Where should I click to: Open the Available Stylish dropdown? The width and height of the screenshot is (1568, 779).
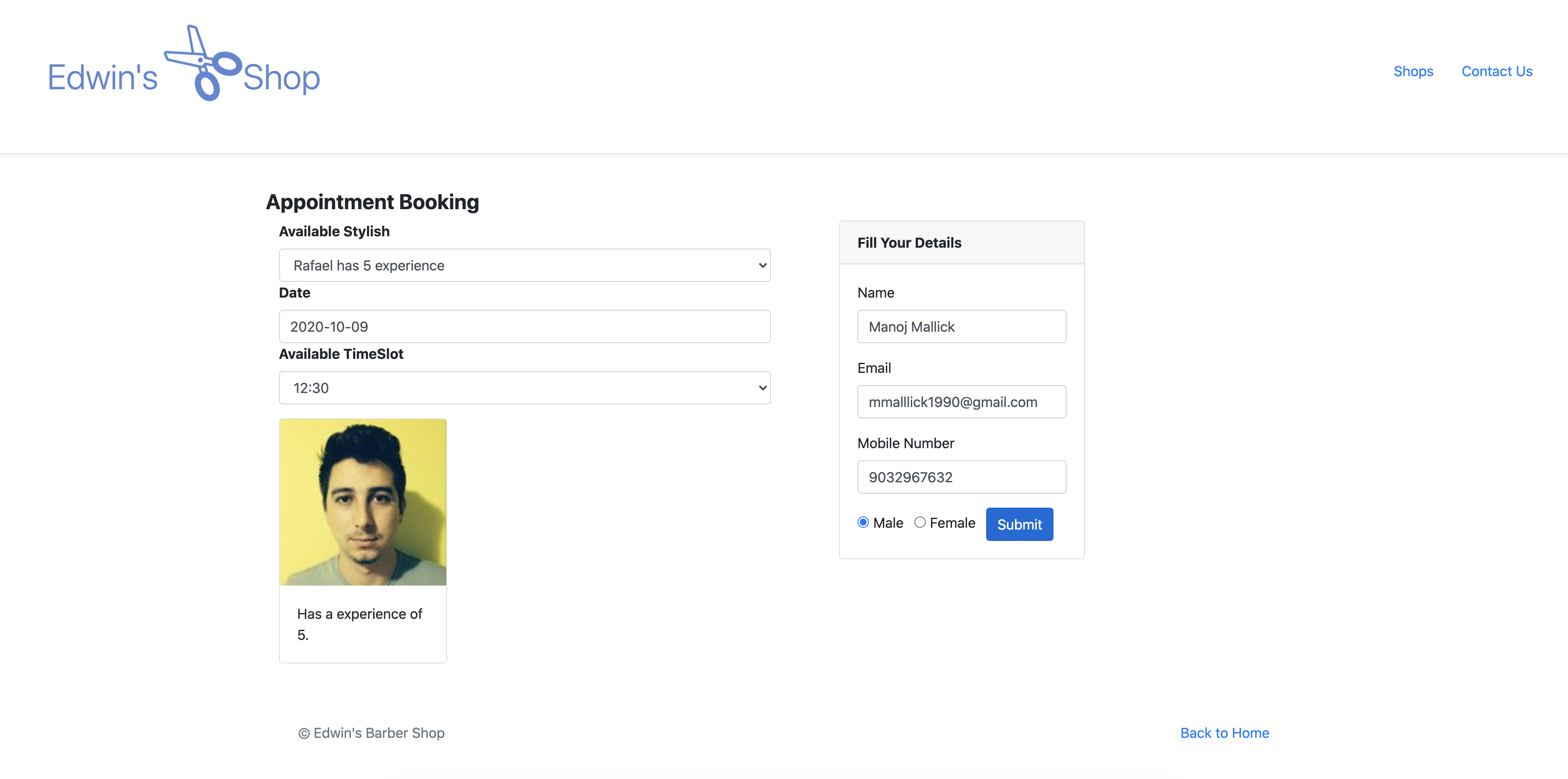524,265
